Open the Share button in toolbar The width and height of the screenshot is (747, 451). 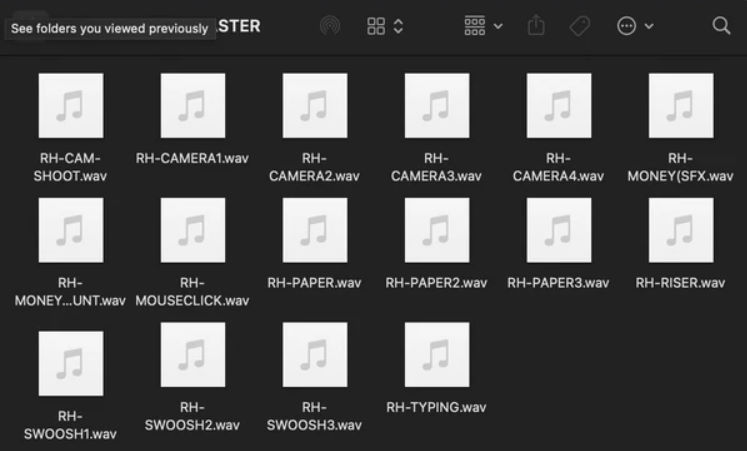point(536,26)
